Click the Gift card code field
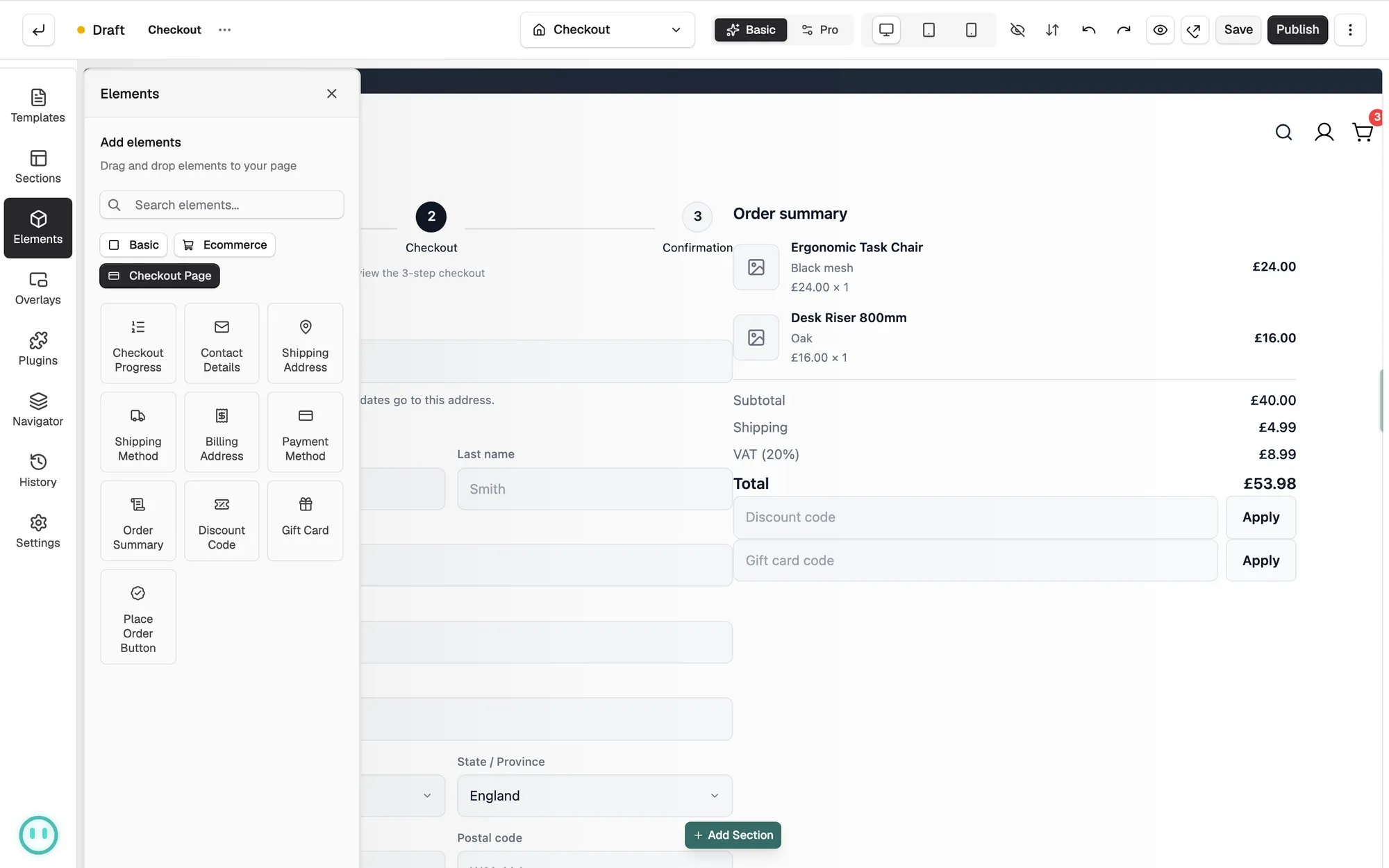Image resolution: width=1389 pixels, height=868 pixels. pyautogui.click(x=975, y=560)
